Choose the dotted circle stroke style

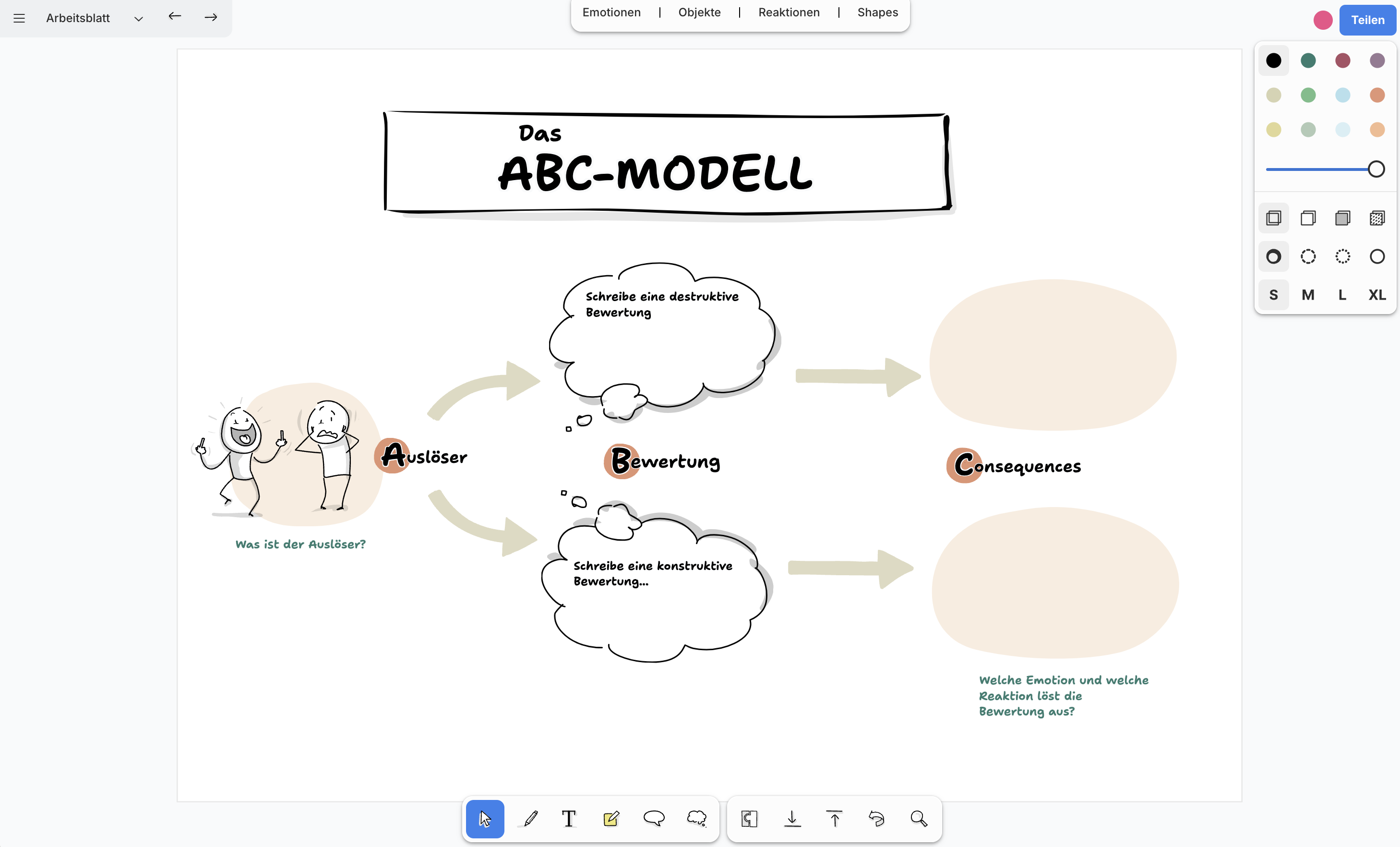1342,256
